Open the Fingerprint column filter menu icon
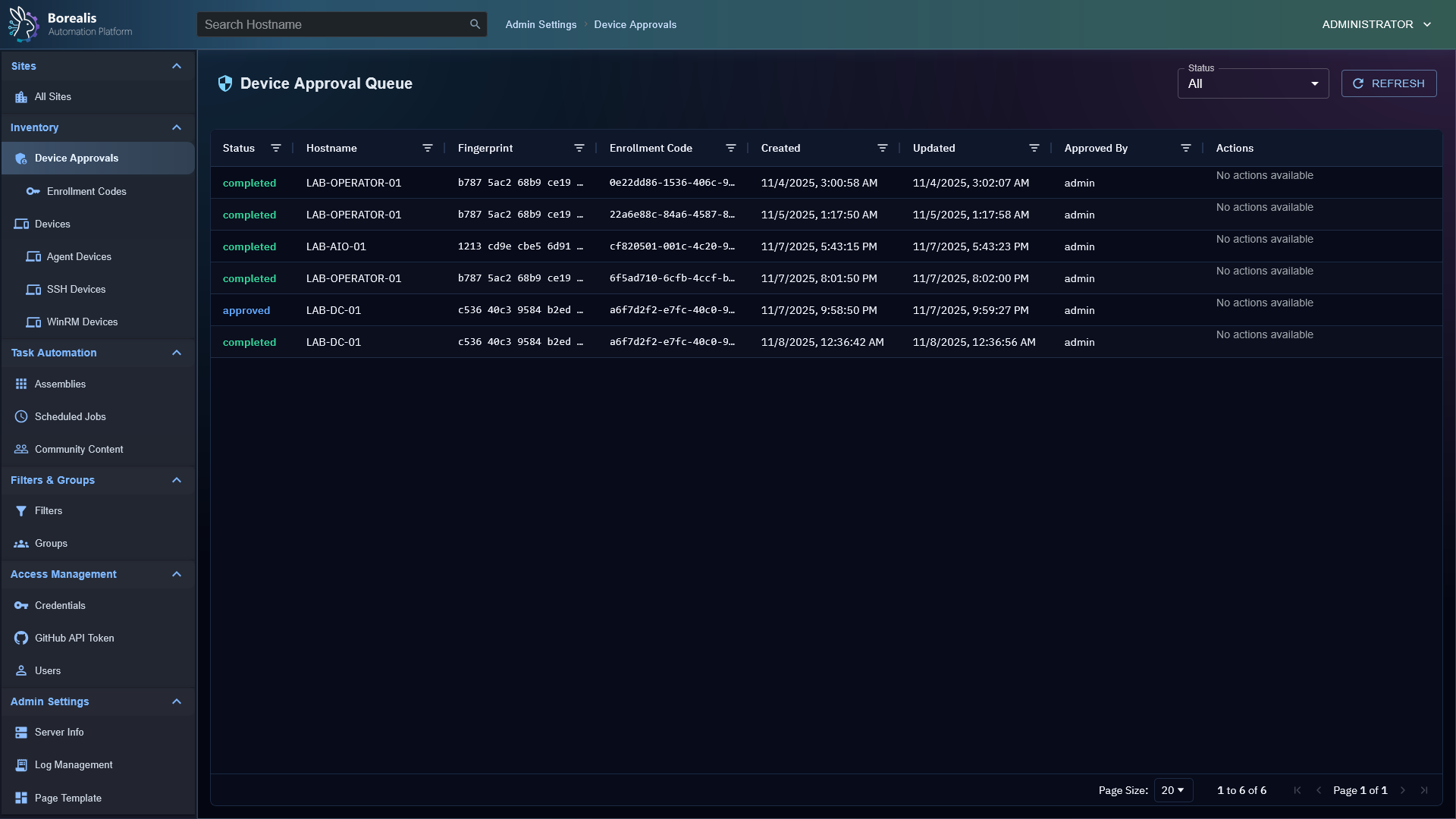This screenshot has height=819, width=1456. click(x=579, y=148)
